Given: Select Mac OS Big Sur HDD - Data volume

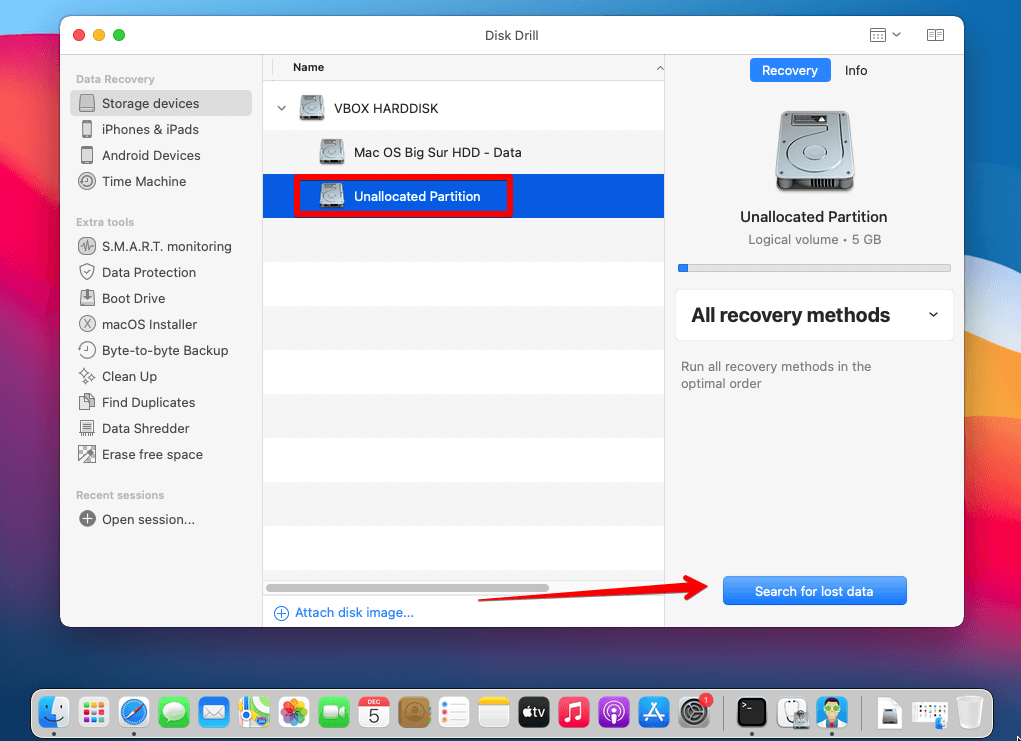Looking at the screenshot, I should [463, 152].
